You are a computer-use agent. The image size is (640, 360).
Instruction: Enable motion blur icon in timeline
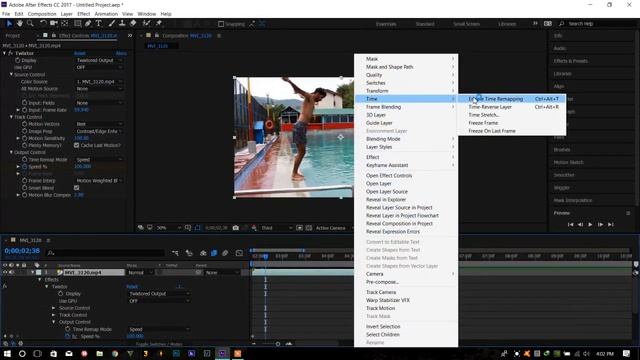[225, 253]
